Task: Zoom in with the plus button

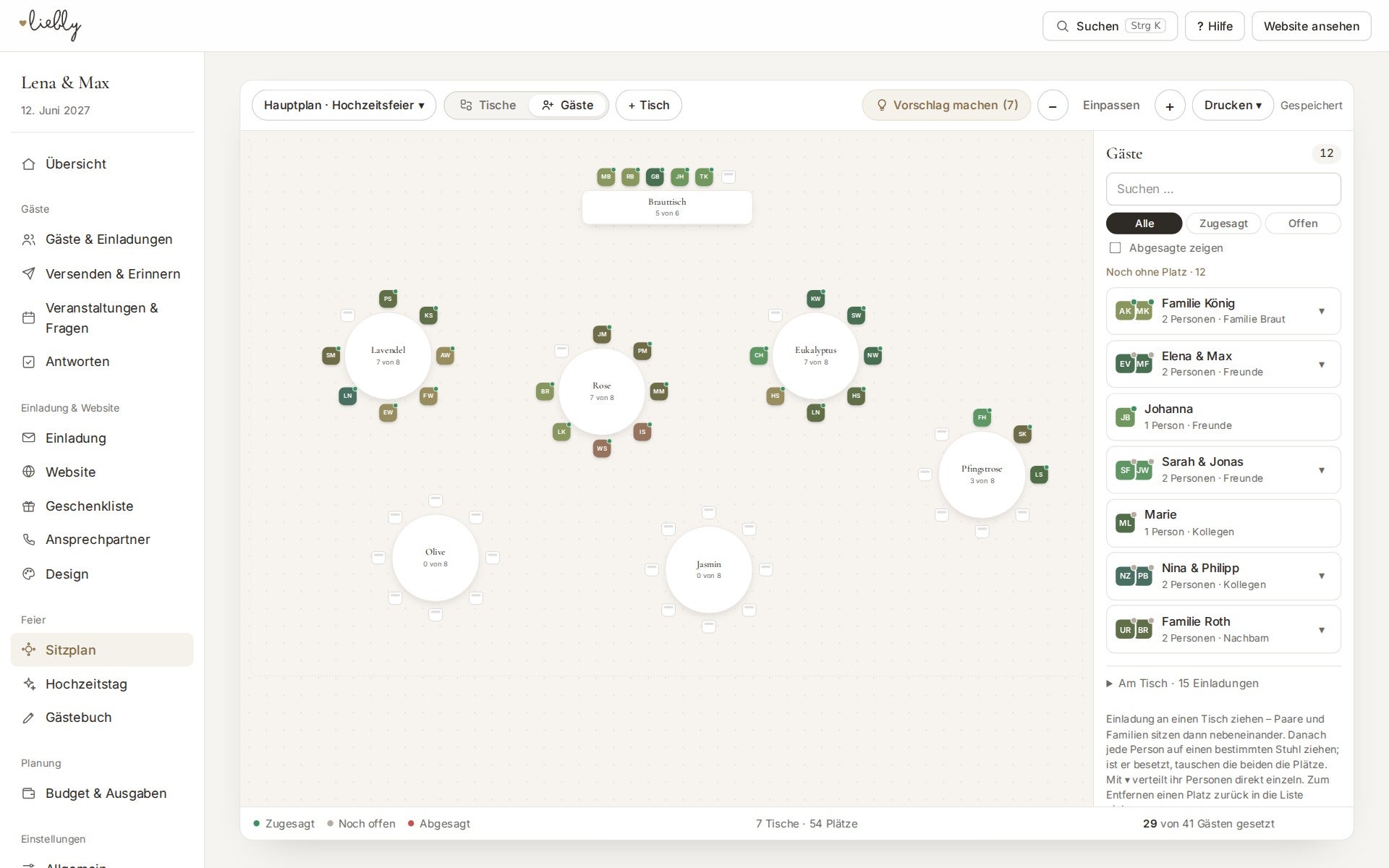Action: pos(1170,106)
